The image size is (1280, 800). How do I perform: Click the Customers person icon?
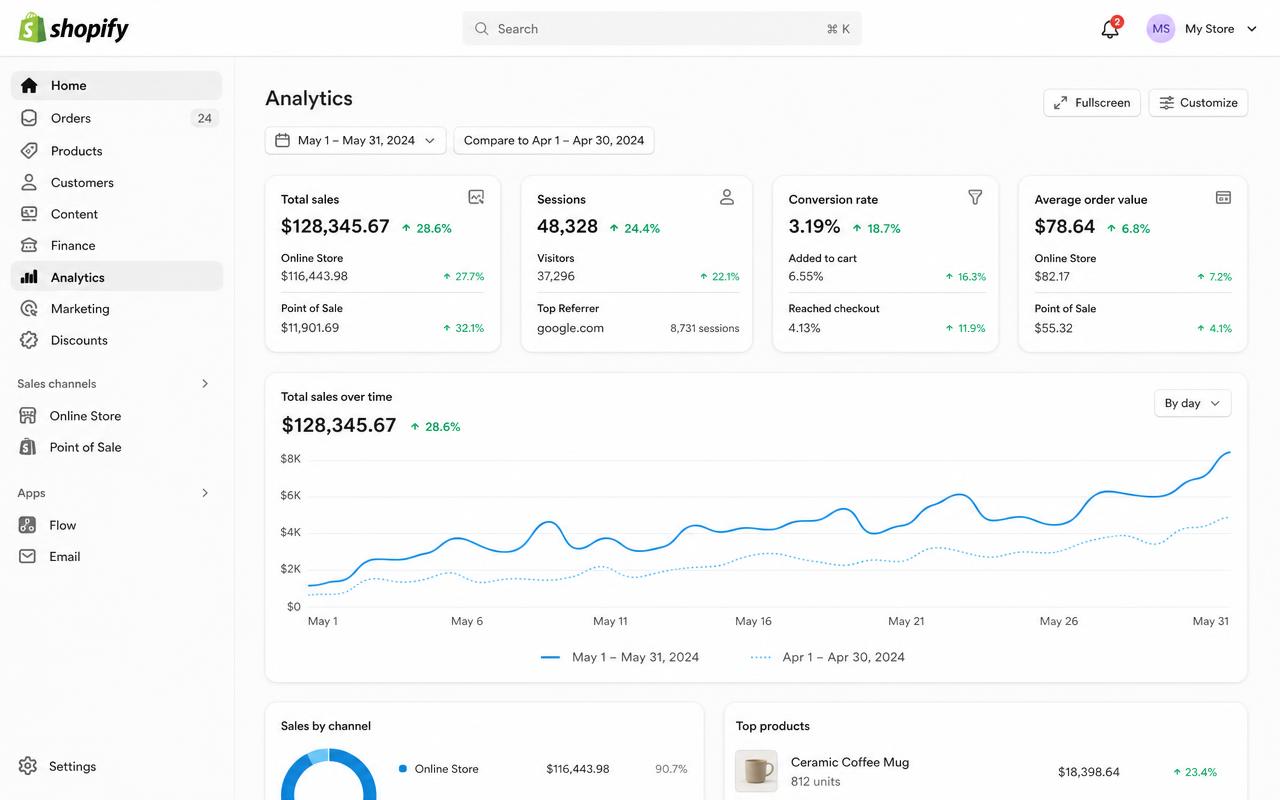coord(29,183)
